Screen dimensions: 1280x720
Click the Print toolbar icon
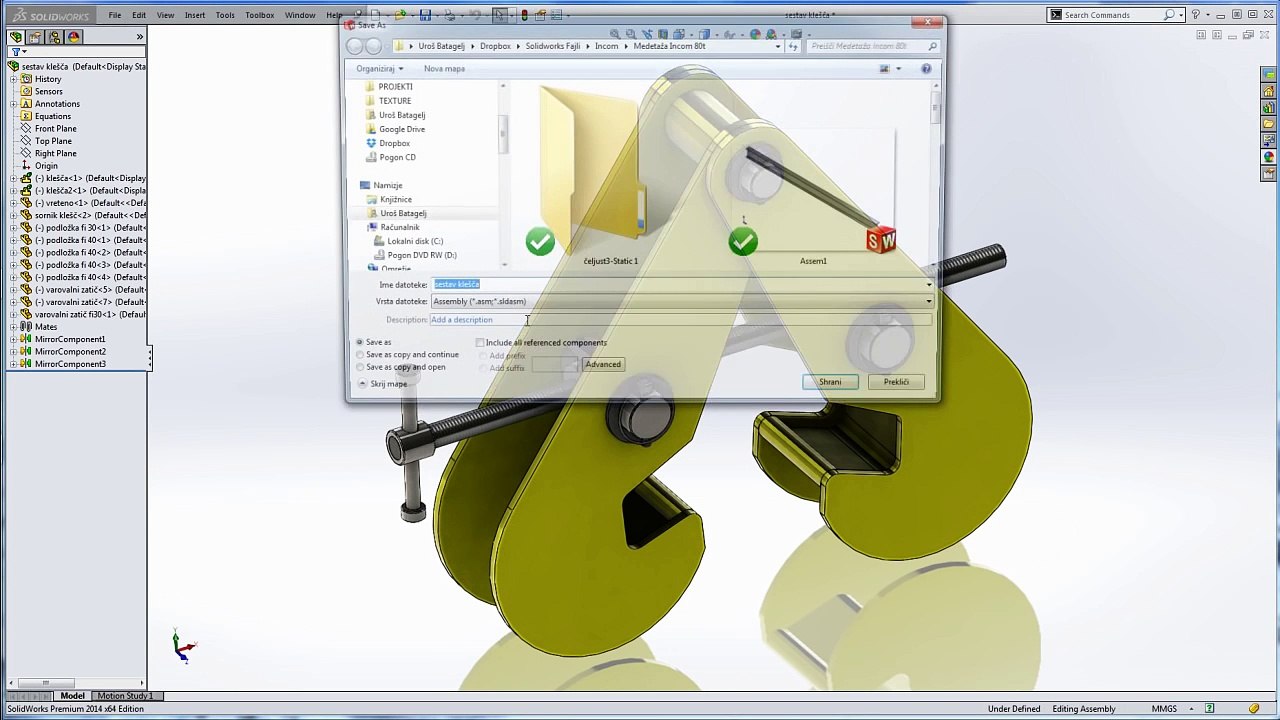point(450,15)
